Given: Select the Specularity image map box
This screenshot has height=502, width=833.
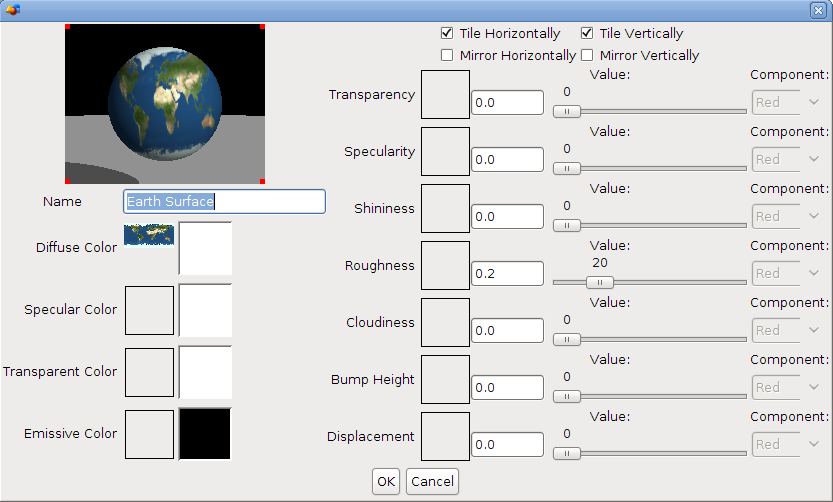Looking at the screenshot, I should pos(445,151).
